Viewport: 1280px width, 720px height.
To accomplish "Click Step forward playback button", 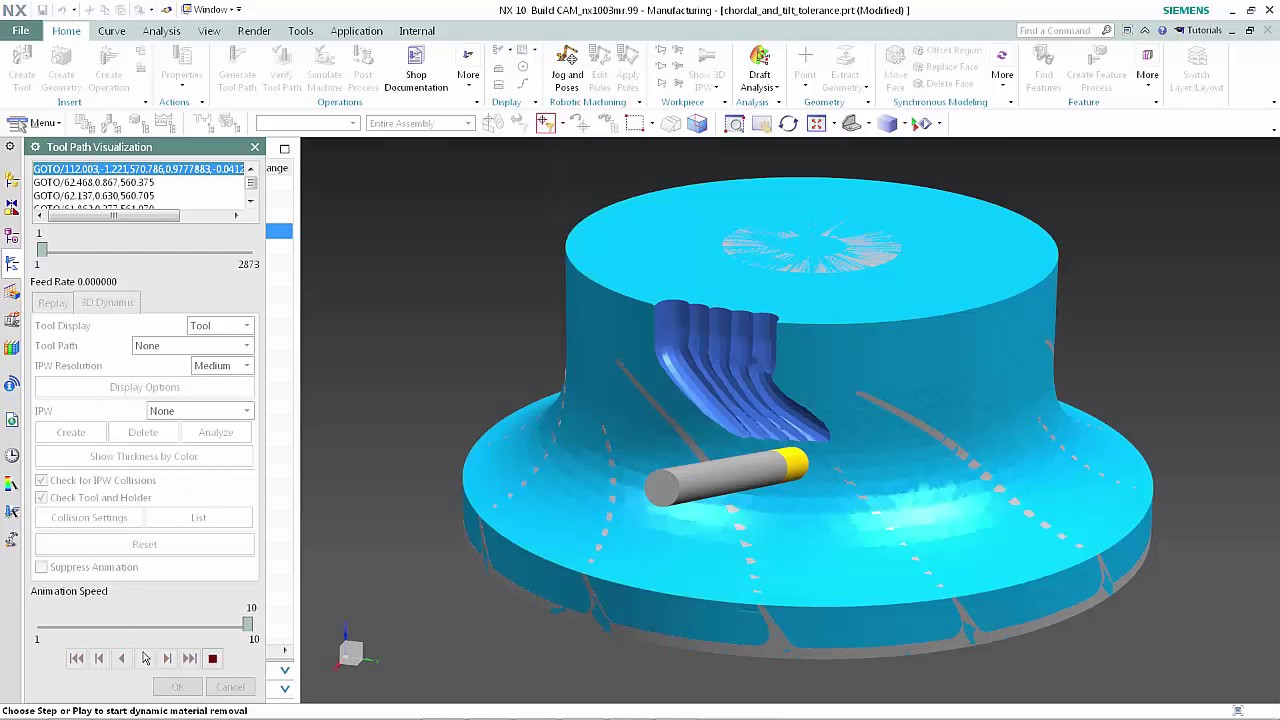I will [x=167, y=658].
